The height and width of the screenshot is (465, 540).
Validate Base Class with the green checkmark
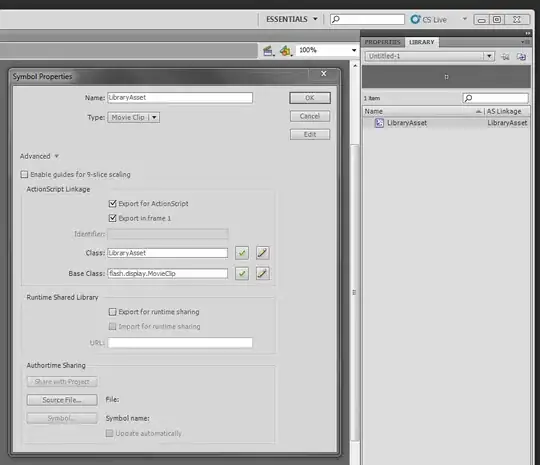point(242,274)
